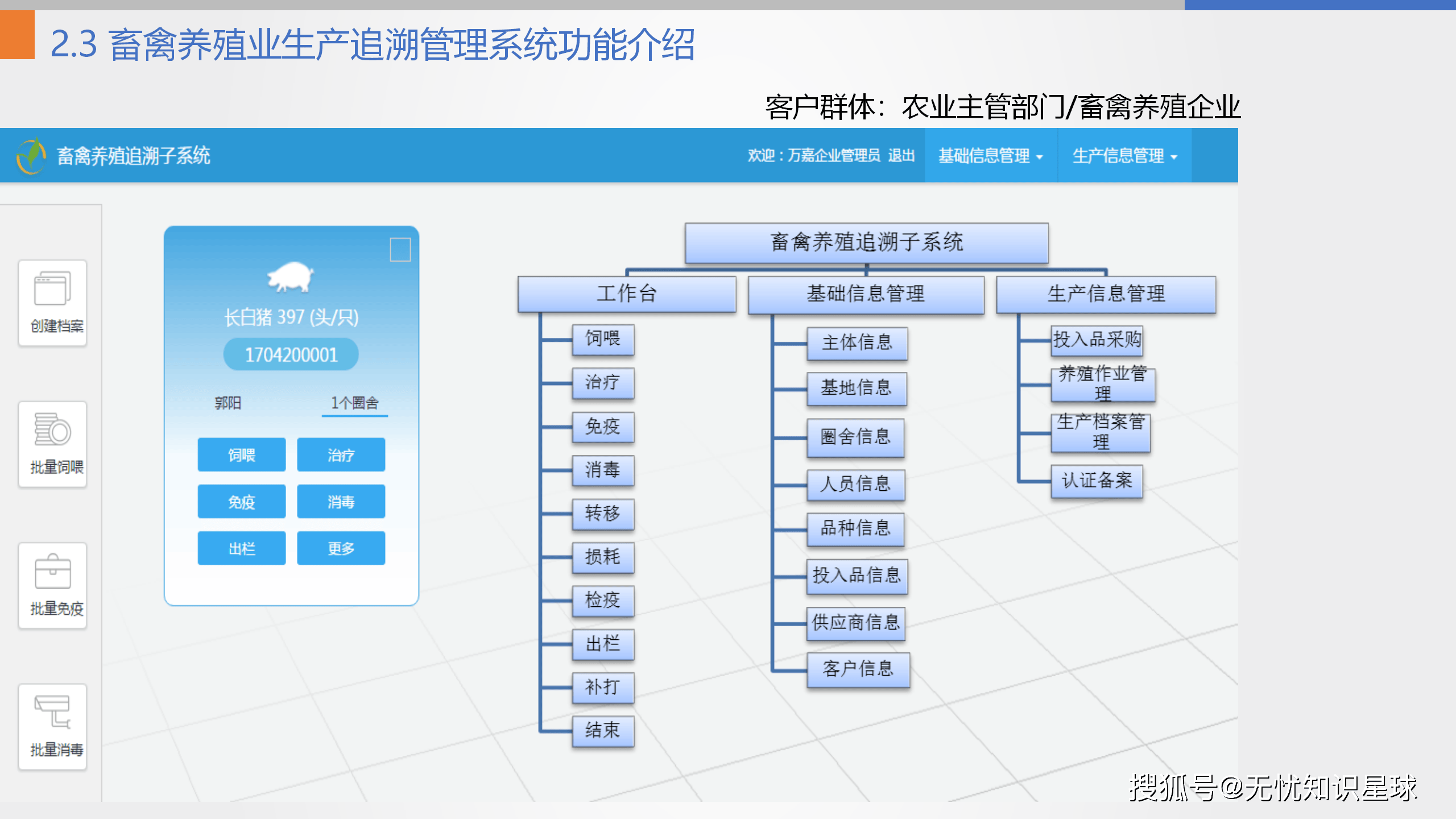
Task: Select the 工作台 diagram box
Action: click(627, 294)
